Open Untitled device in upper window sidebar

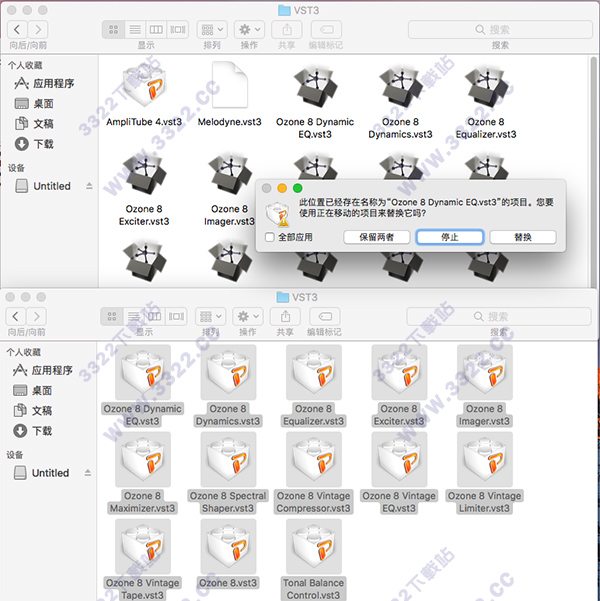pos(43,186)
